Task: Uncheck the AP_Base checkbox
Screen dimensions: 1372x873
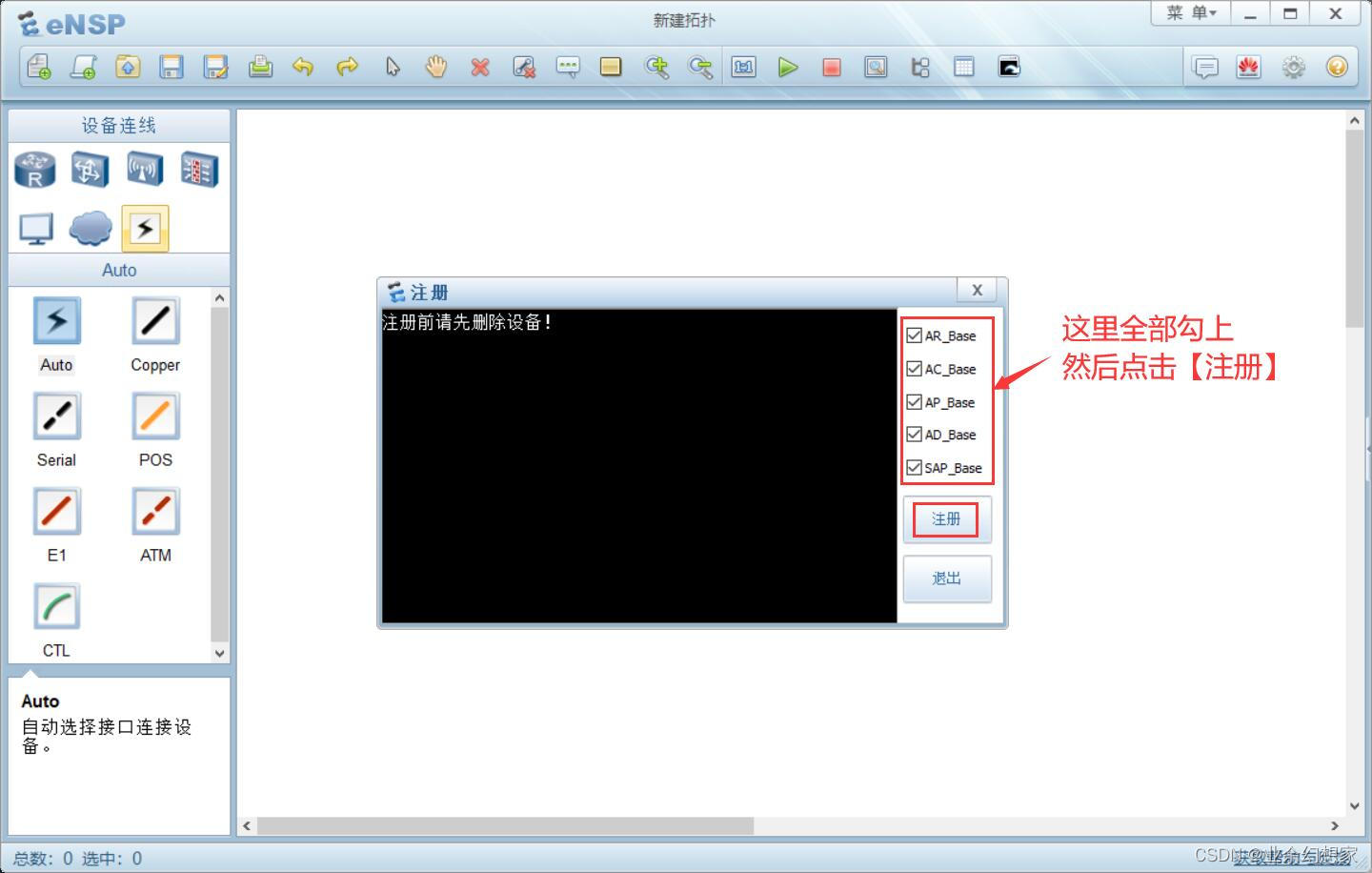Action: click(914, 402)
